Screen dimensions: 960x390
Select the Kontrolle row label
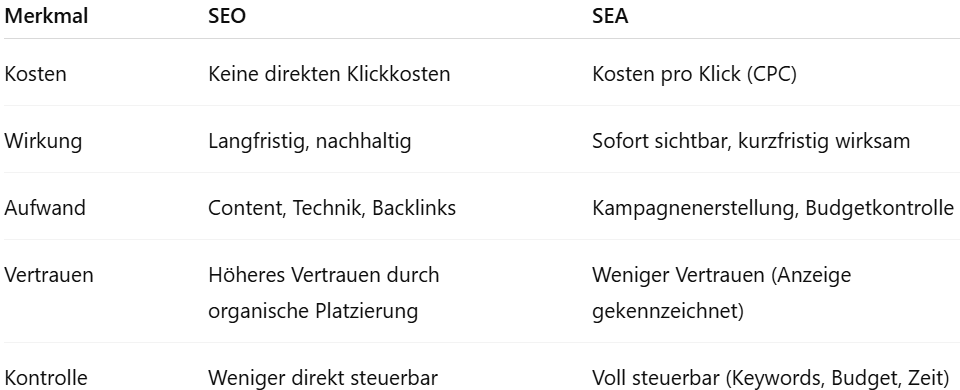click(46, 378)
